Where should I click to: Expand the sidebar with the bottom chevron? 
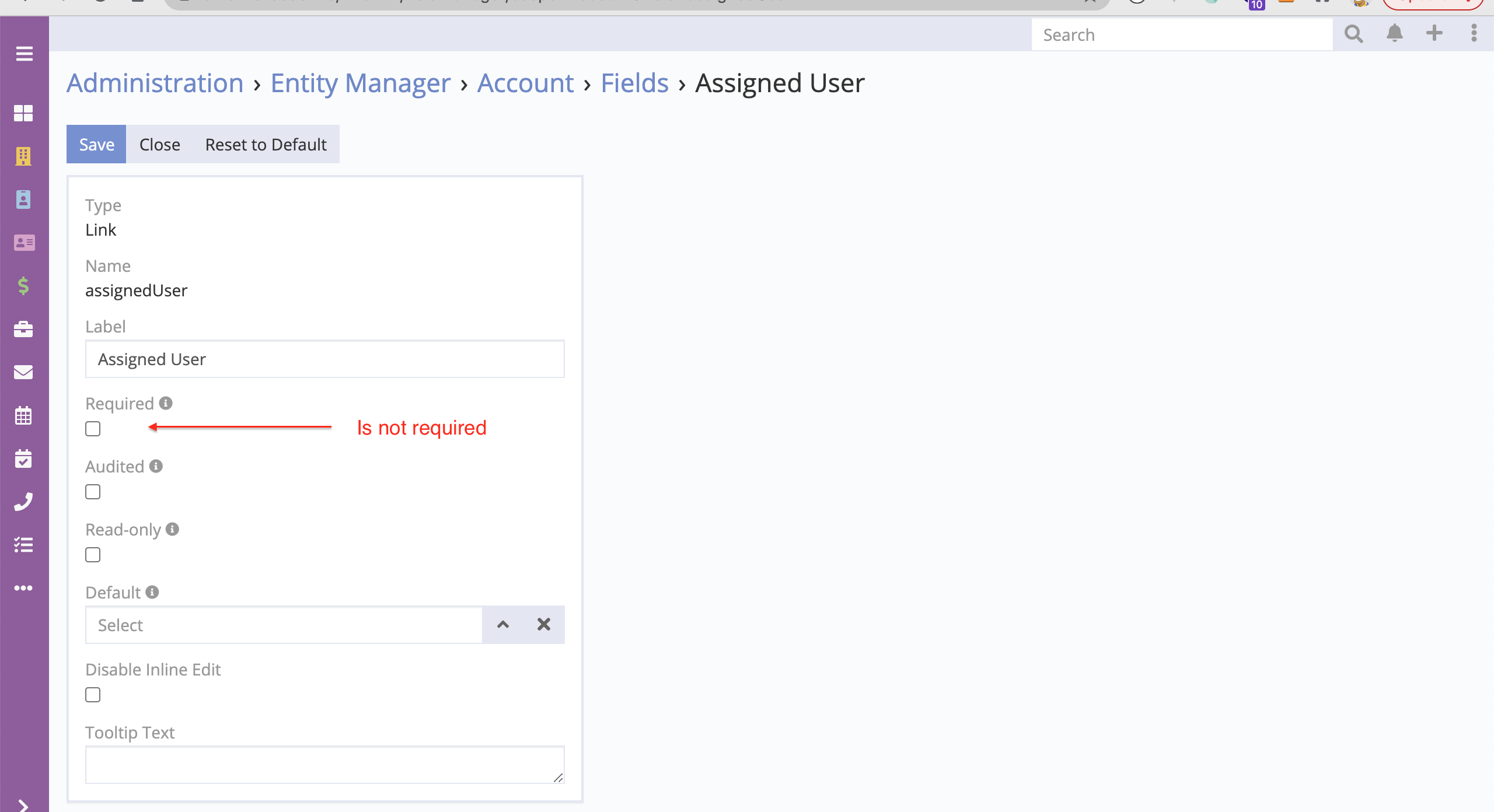tap(23, 806)
